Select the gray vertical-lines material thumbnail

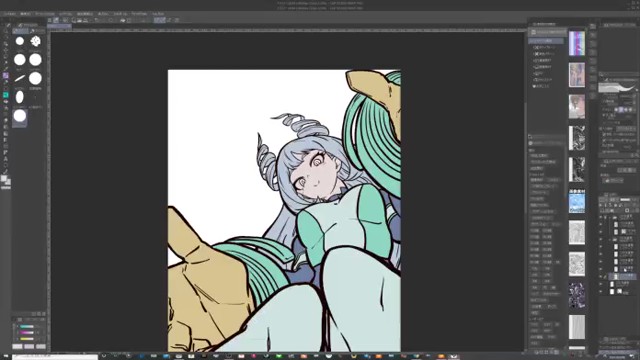(x=577, y=327)
